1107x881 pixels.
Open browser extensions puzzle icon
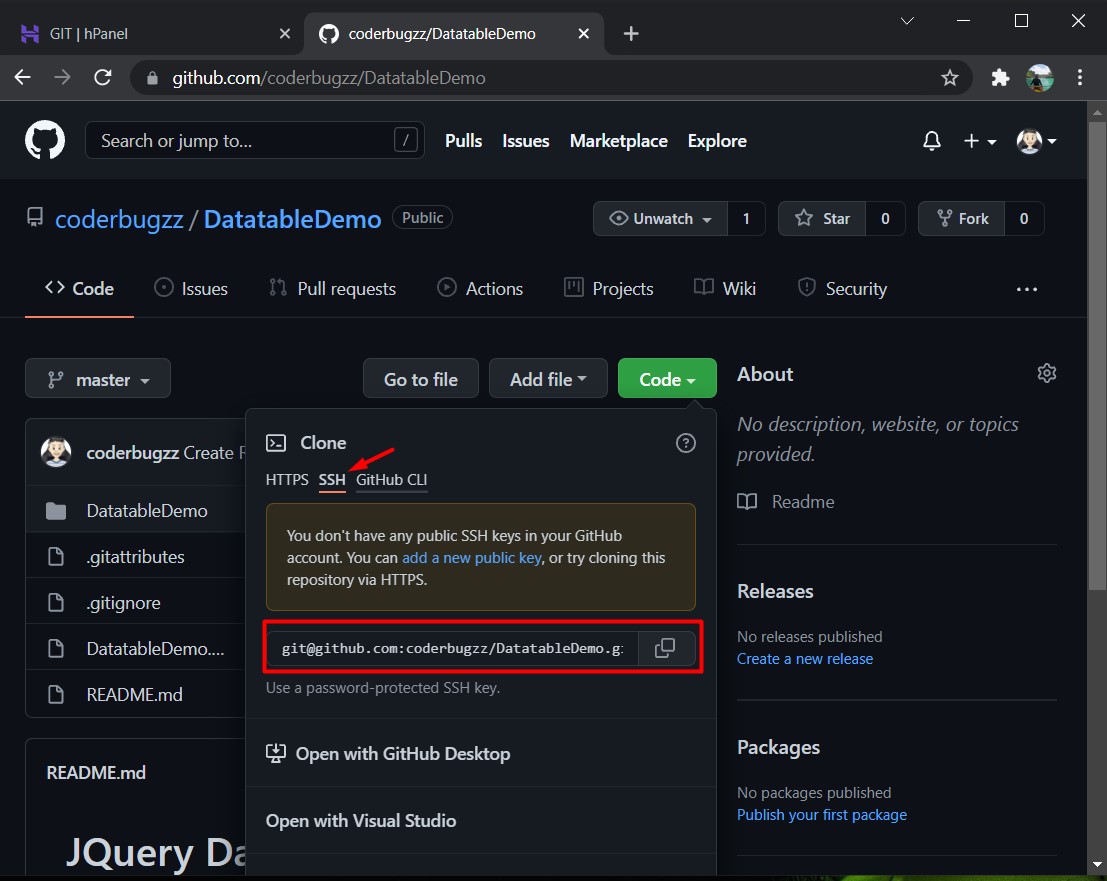point(999,77)
